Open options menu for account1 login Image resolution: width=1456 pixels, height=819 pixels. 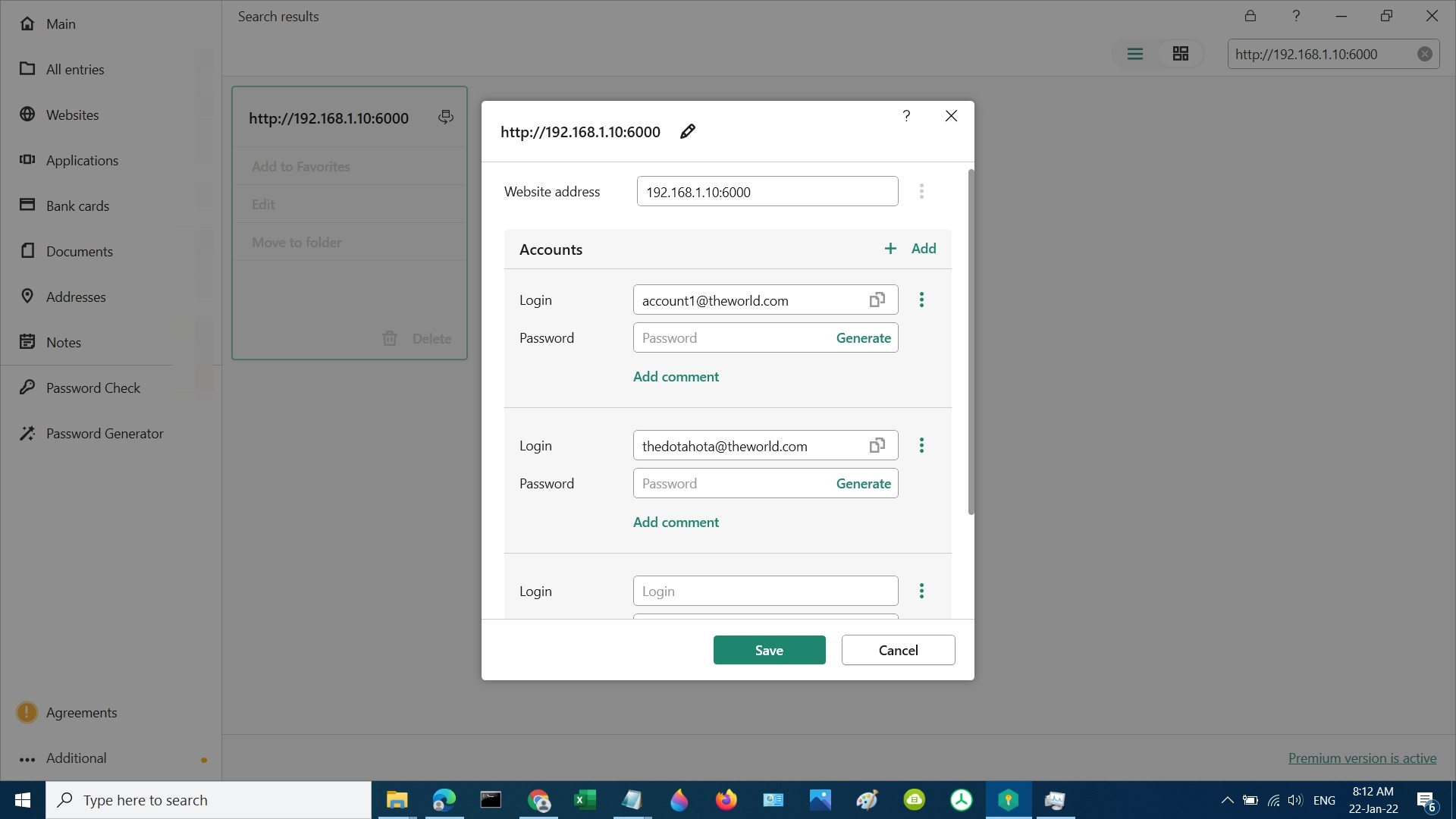coord(921,300)
